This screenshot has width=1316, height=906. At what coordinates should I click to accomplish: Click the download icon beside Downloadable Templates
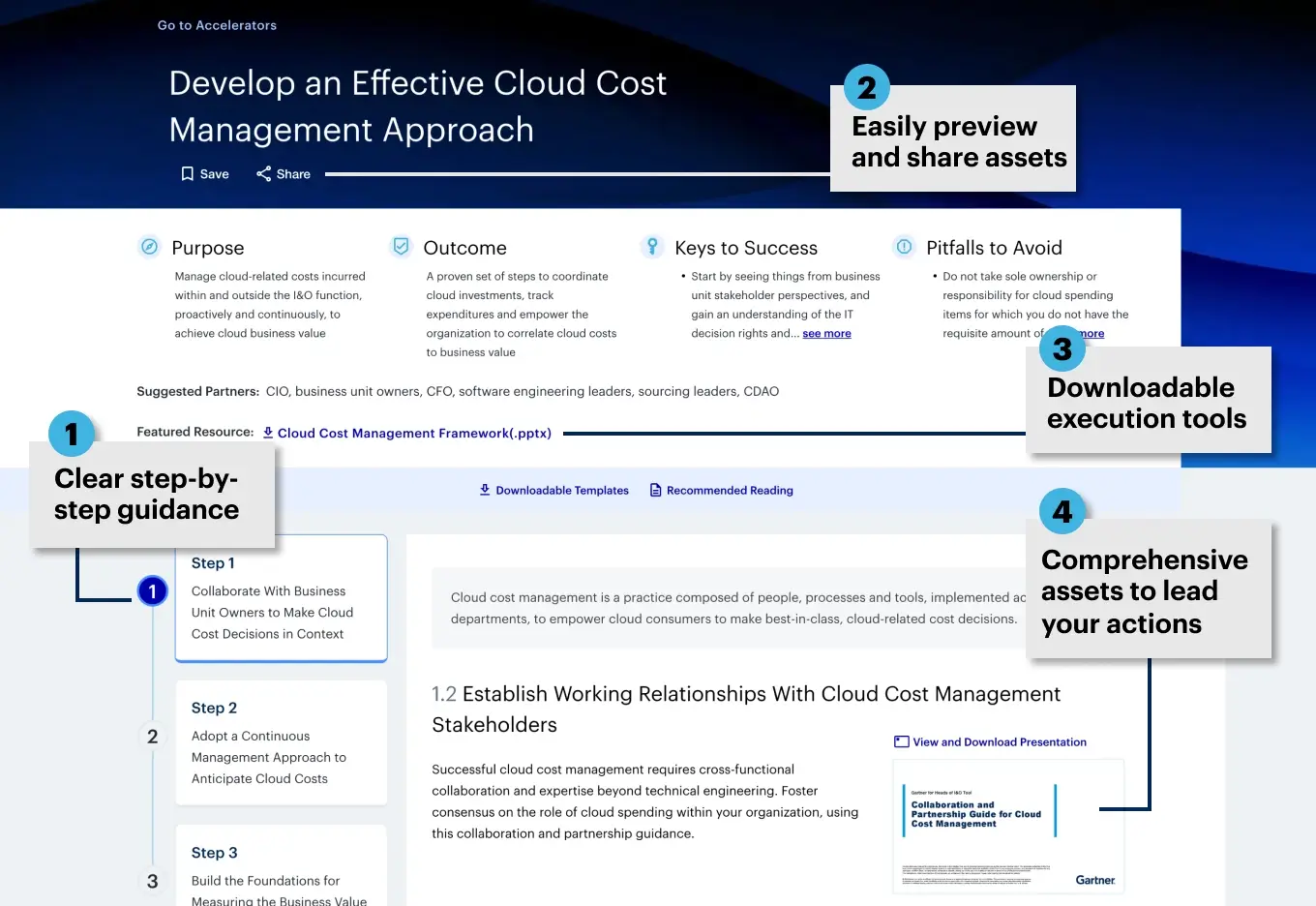coord(484,490)
